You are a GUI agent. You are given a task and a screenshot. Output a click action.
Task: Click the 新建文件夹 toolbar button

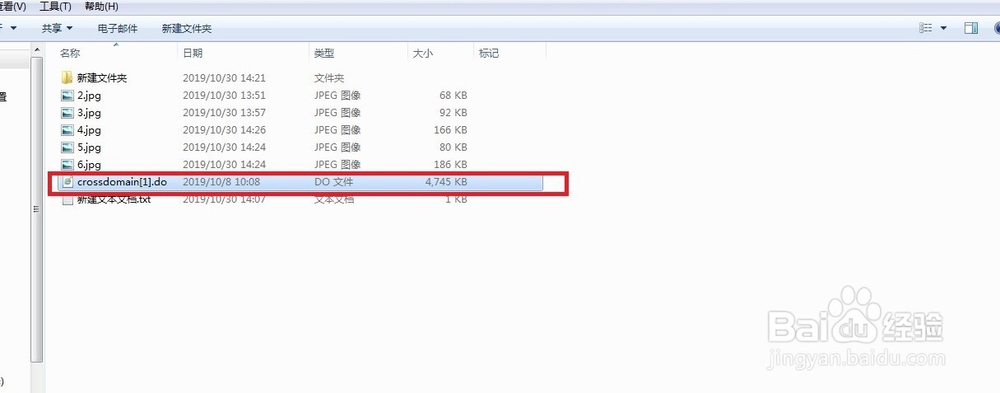[186, 28]
